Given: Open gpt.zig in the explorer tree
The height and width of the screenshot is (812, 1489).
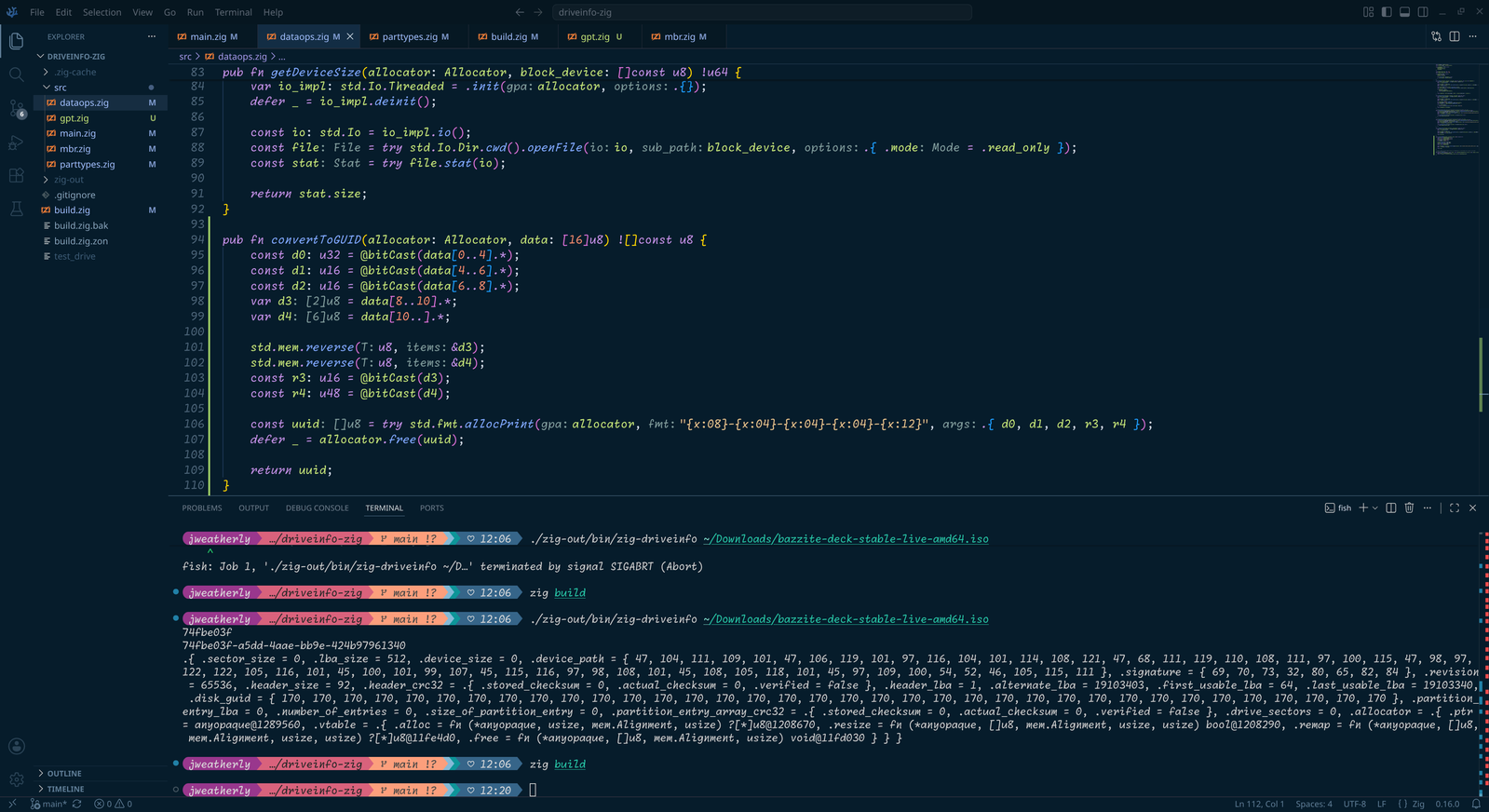Looking at the screenshot, I should click(x=102, y=118).
